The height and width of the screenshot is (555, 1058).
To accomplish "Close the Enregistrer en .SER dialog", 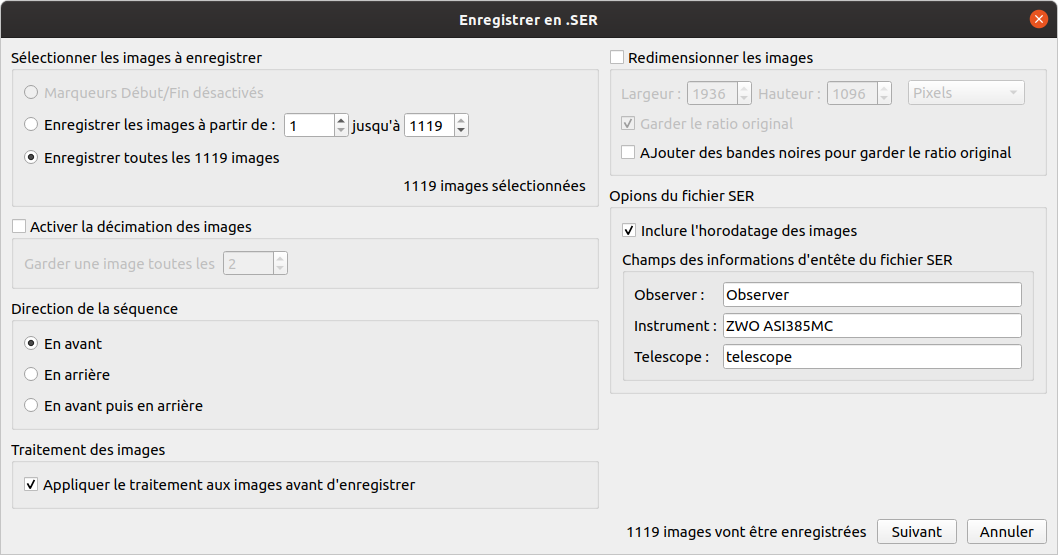I will 1039,19.
